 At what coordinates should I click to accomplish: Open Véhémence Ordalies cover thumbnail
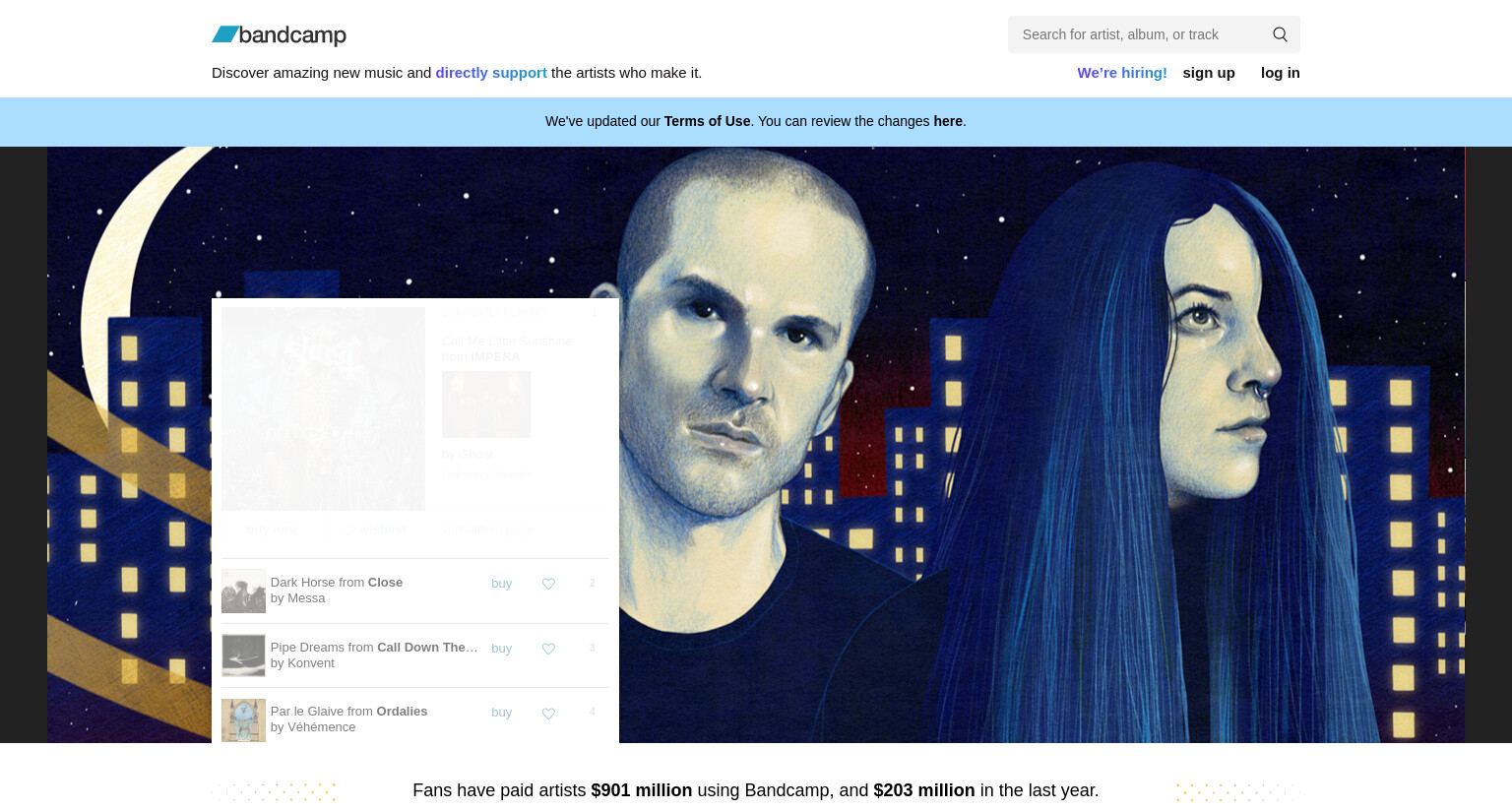[243, 720]
